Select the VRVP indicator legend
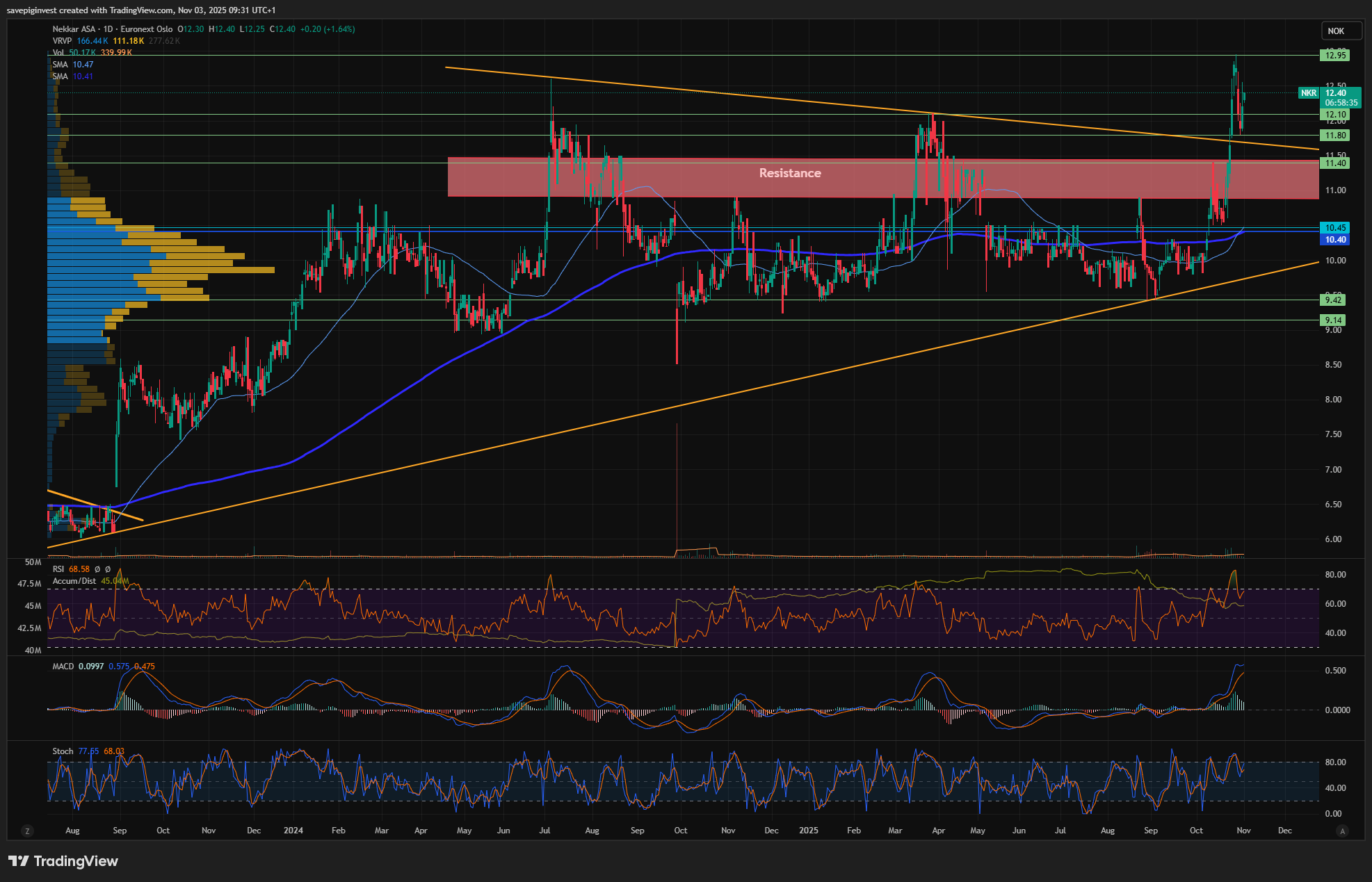 tap(62, 41)
